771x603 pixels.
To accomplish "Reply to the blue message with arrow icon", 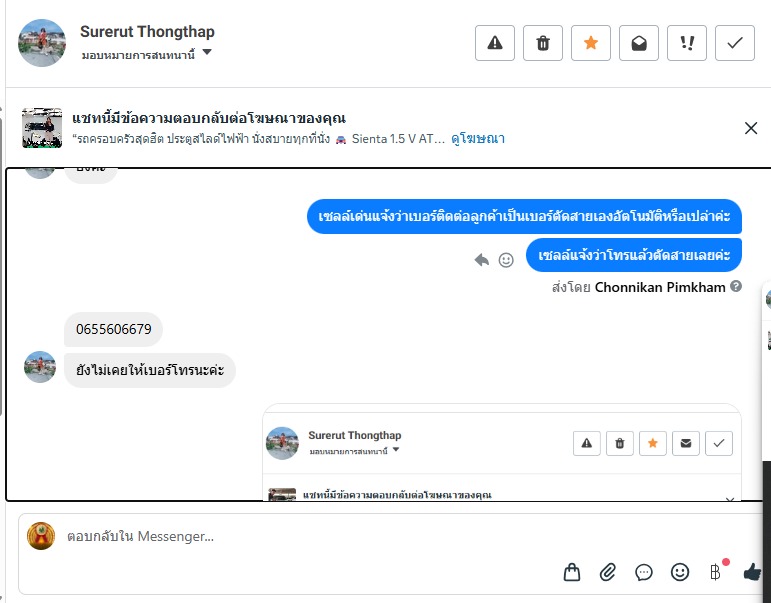I will 482,260.
